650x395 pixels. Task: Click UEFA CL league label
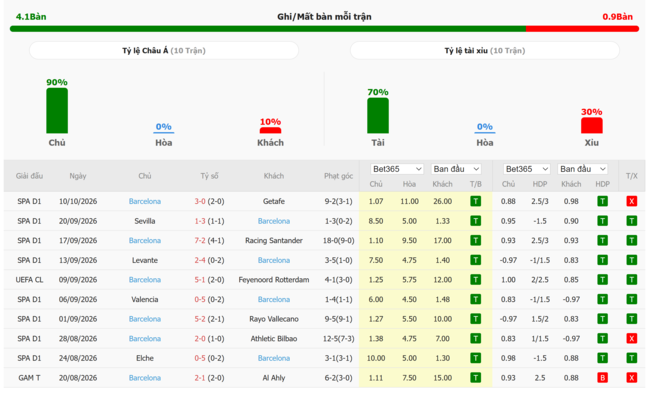[29, 280]
